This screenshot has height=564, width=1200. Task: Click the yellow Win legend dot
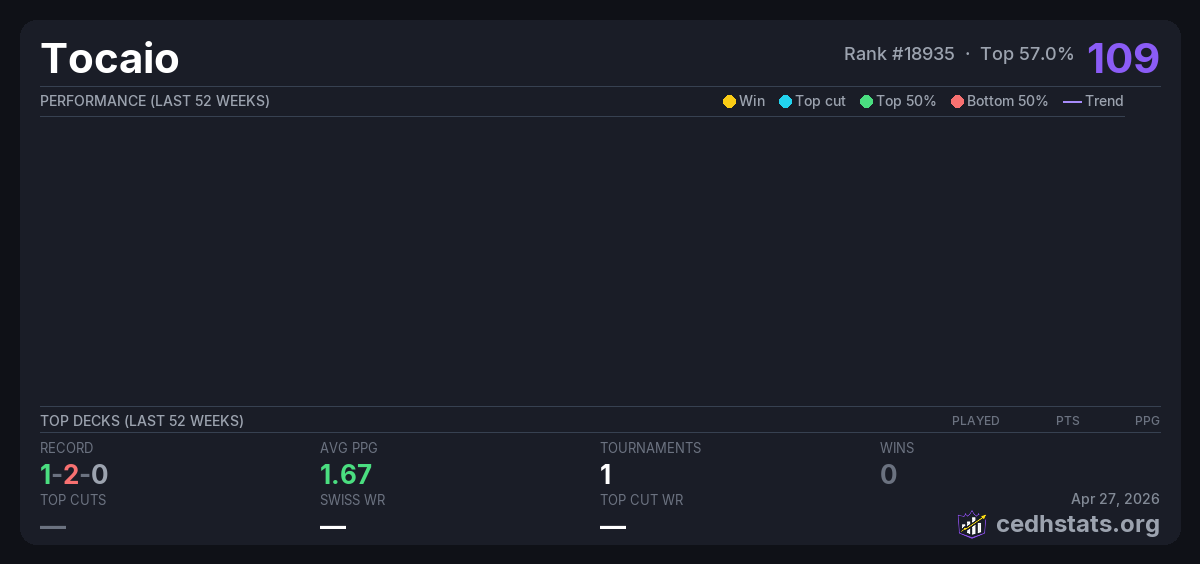[x=729, y=101]
